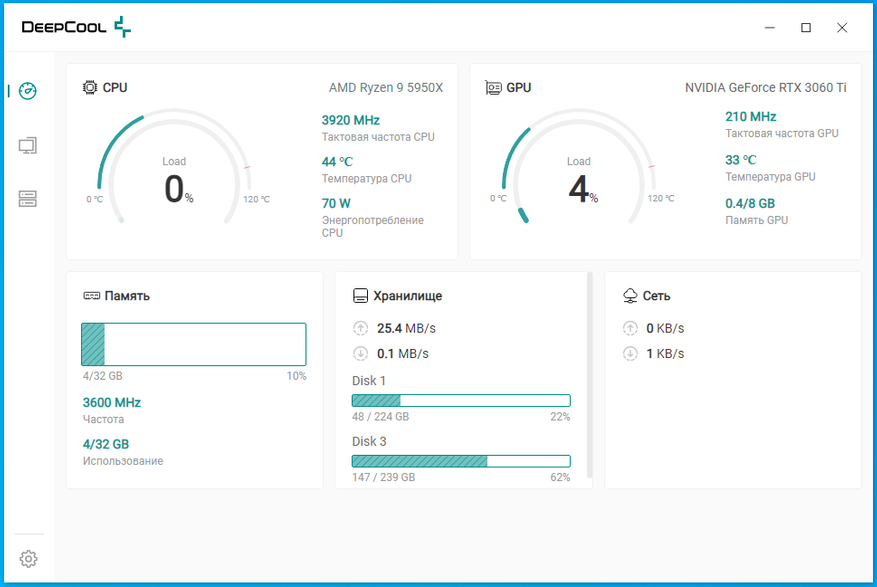Click the Температура GPU label
This screenshot has height=587, width=877.
click(770, 177)
